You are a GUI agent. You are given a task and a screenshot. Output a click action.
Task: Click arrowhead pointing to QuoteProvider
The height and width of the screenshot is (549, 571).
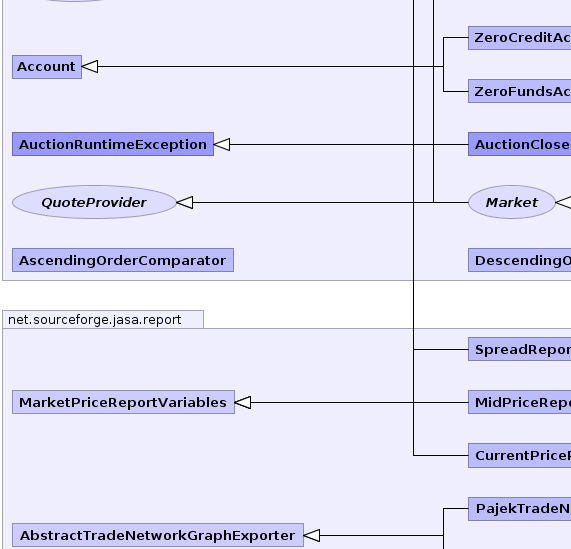point(185,202)
